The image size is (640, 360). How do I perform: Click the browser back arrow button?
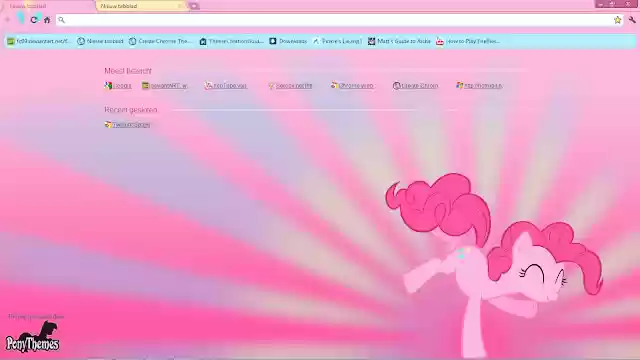tap(7, 20)
